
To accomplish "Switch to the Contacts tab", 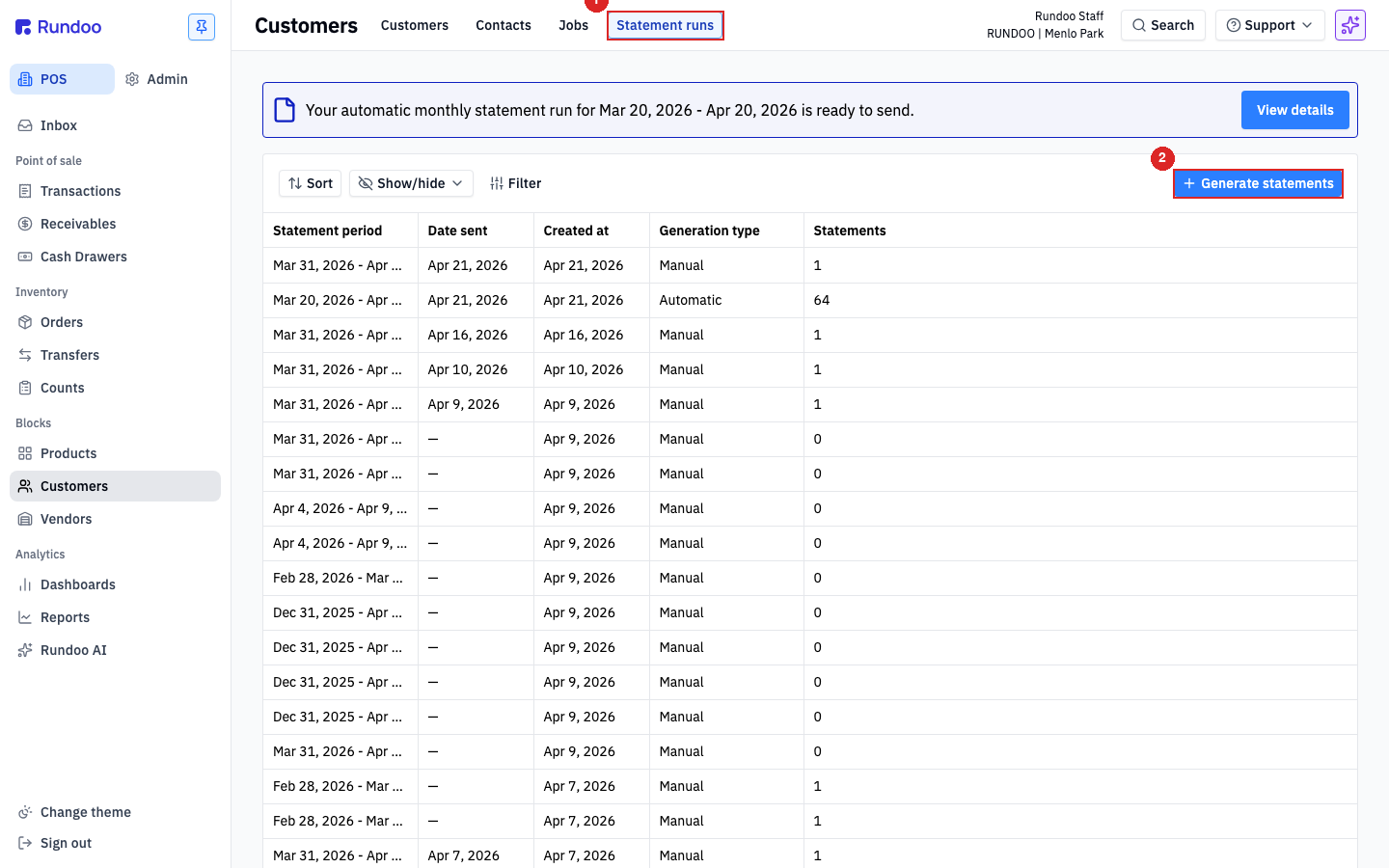I will pos(504,25).
